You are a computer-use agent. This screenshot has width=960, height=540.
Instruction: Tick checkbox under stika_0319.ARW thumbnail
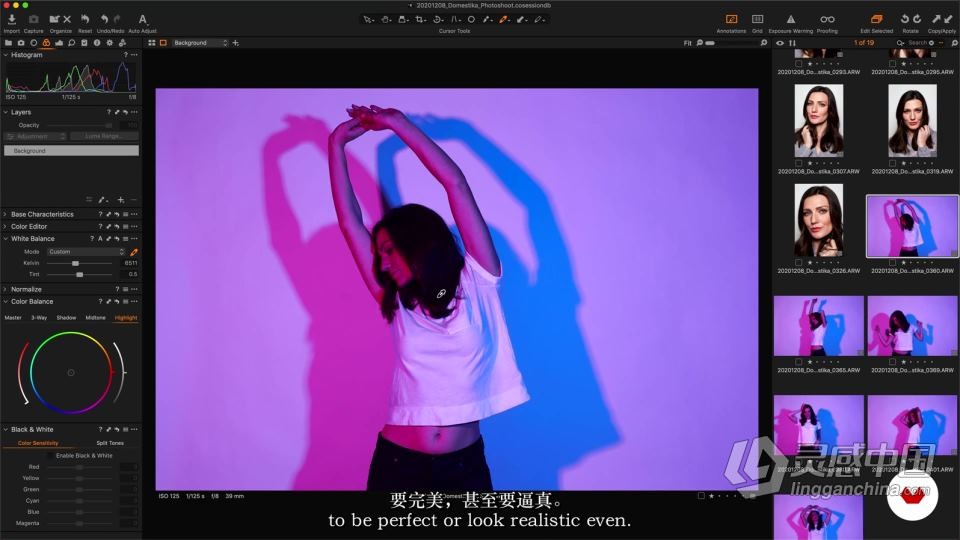click(x=892, y=163)
